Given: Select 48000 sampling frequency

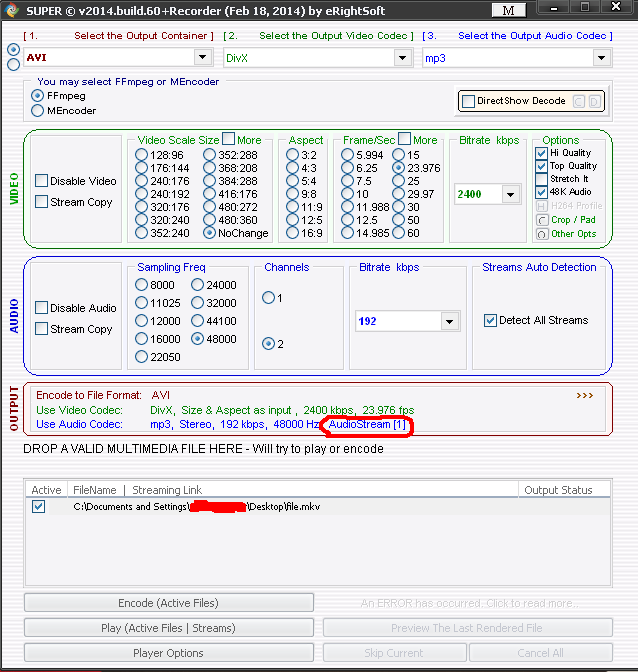Looking at the screenshot, I should click(198, 339).
